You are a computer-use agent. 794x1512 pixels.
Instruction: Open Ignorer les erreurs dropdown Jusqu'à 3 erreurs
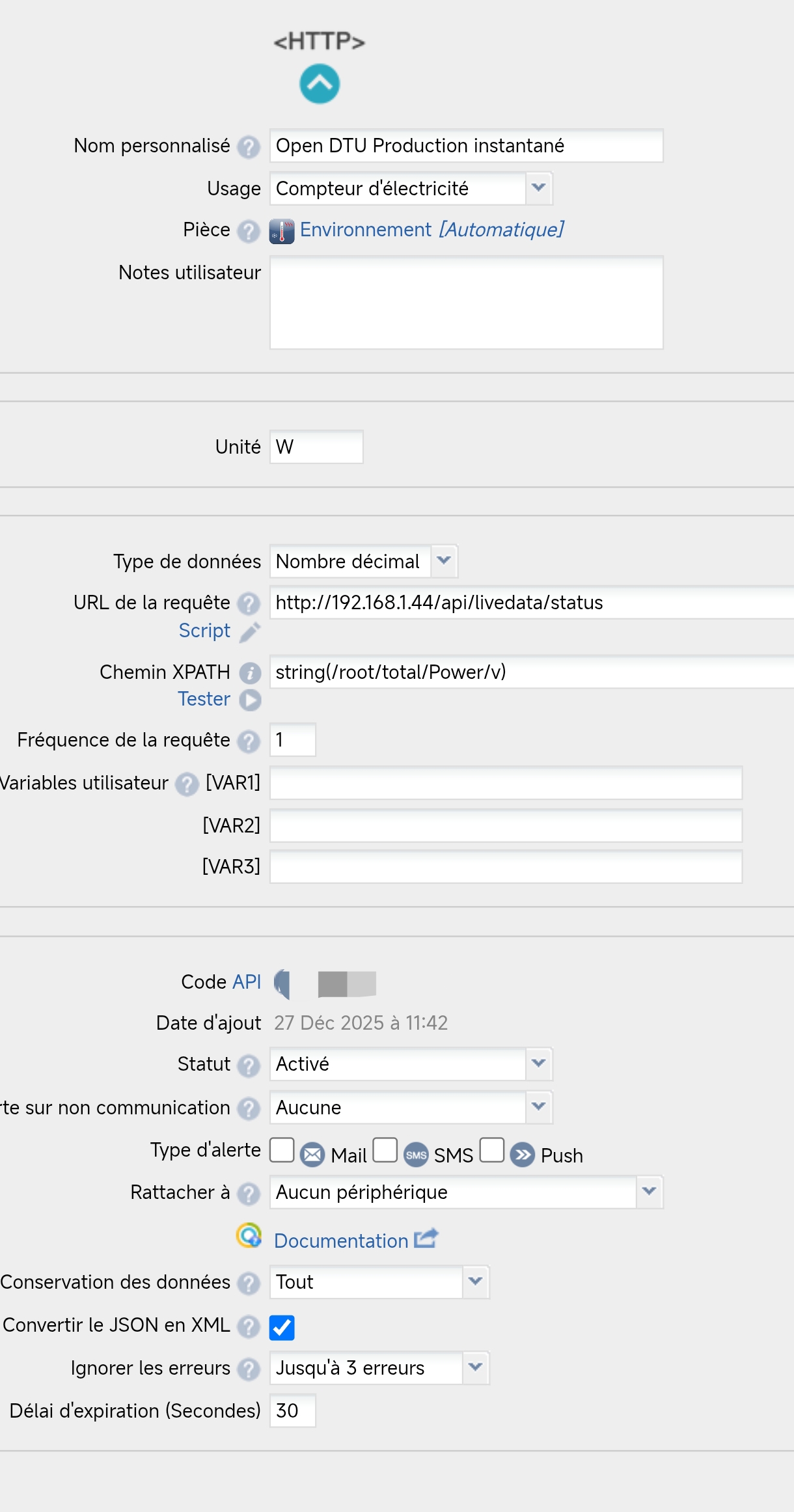(379, 1368)
